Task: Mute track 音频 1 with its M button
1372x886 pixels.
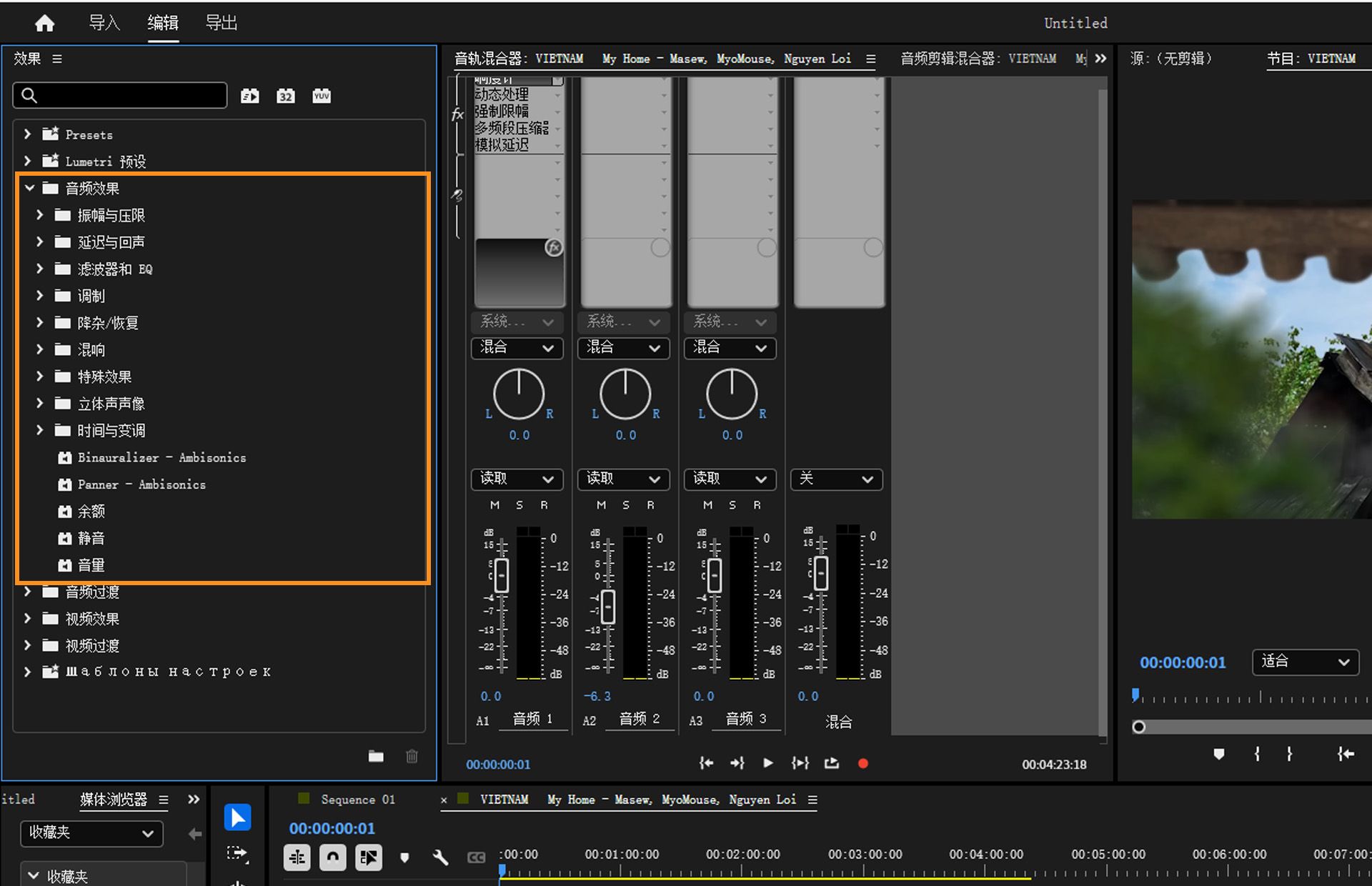Action: click(494, 504)
